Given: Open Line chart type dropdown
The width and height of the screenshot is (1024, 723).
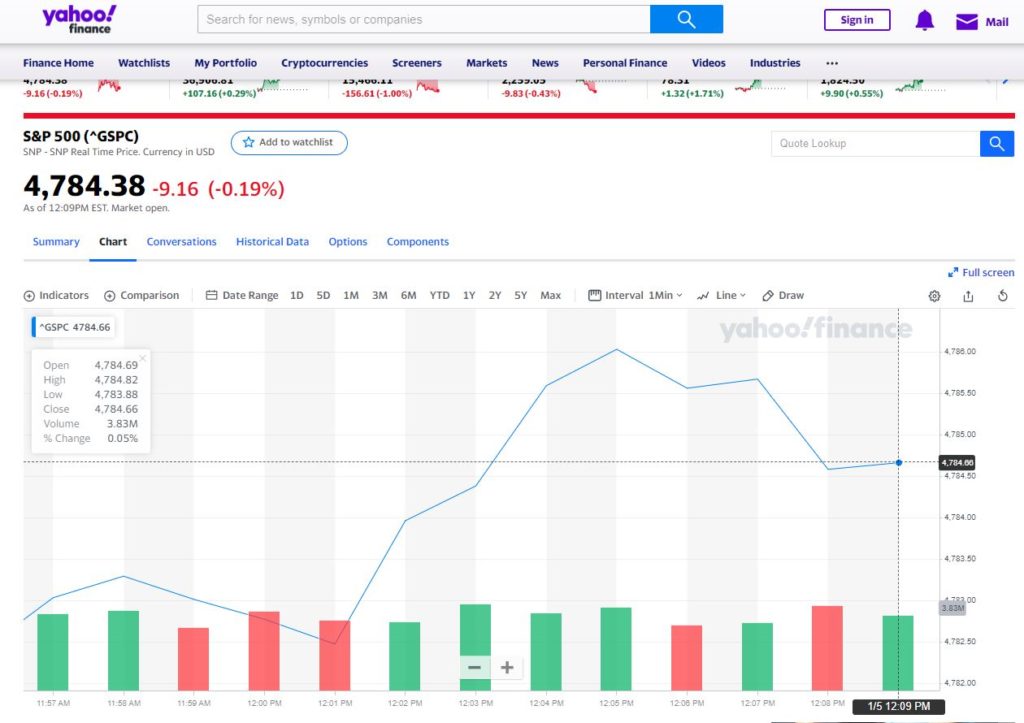Looking at the screenshot, I should tap(721, 295).
